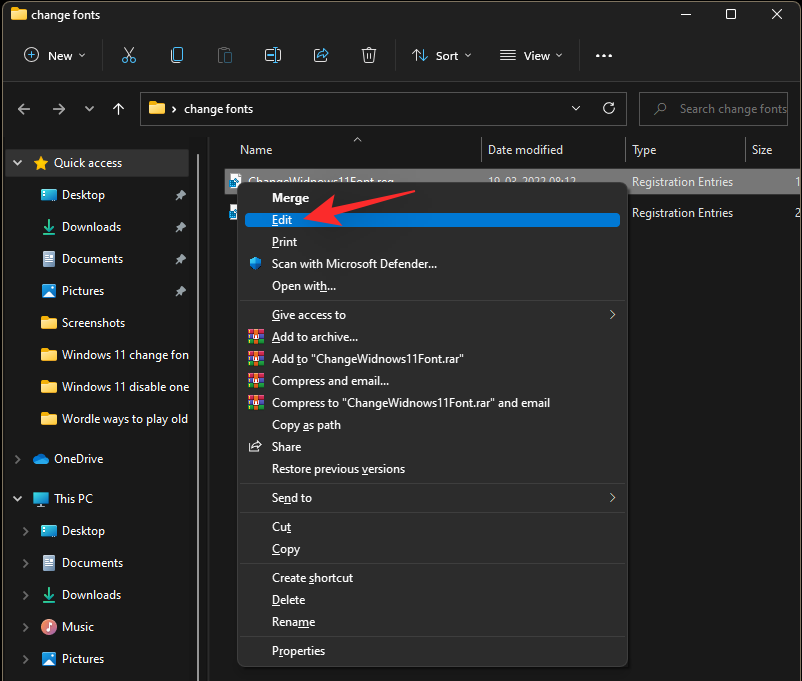Screen dimensions: 802x681
Task: Click the pin icon beside Desktop
Action: (181, 195)
